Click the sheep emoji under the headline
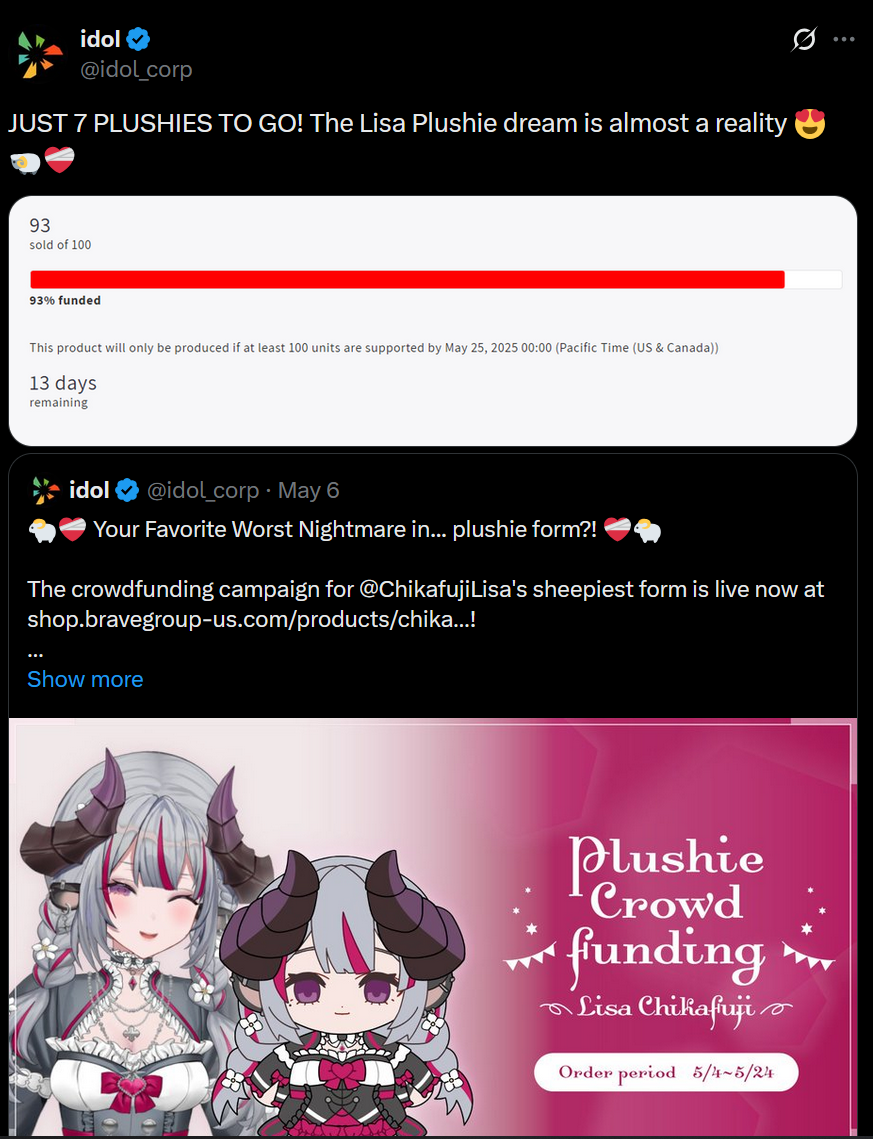This screenshot has height=1139, width=873. tap(25, 161)
